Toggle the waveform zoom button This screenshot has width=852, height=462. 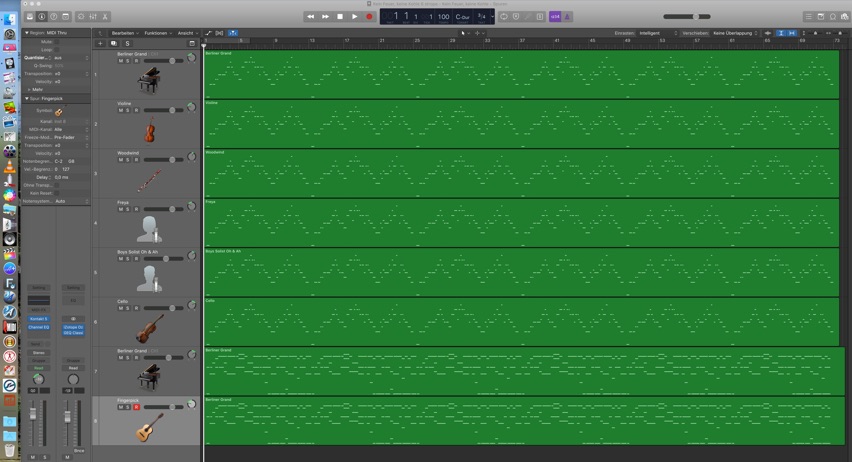pos(768,33)
